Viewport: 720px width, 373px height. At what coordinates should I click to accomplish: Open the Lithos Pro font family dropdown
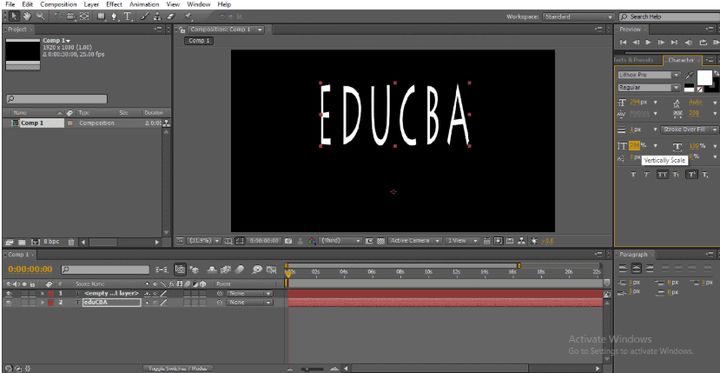coord(649,75)
